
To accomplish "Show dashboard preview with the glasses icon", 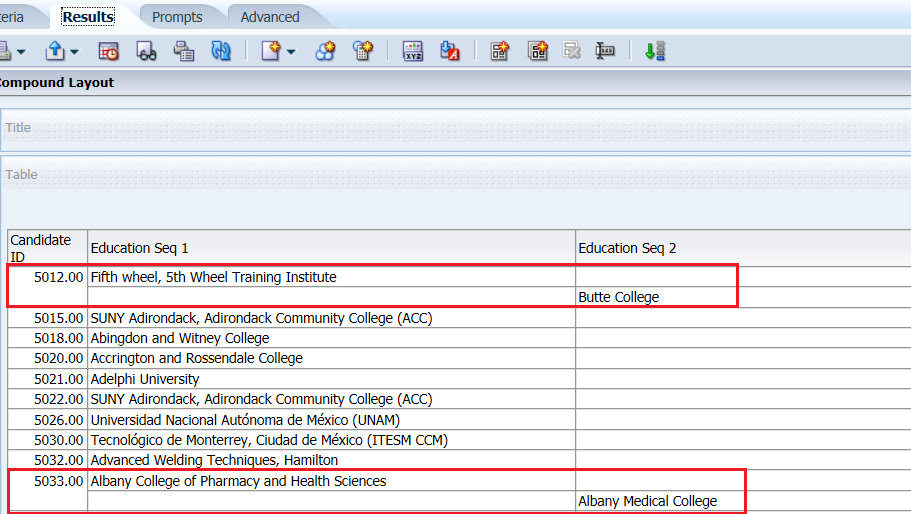I will (146, 51).
